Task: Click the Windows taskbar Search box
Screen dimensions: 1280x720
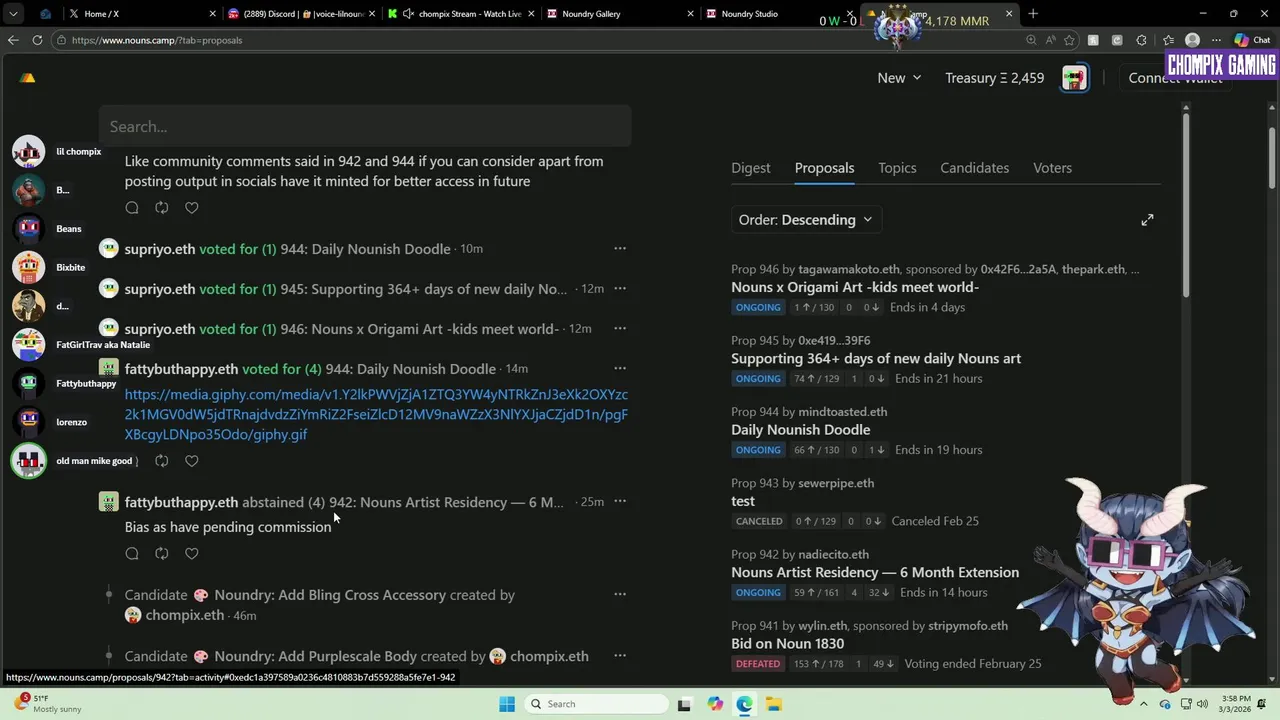Action: (597, 704)
